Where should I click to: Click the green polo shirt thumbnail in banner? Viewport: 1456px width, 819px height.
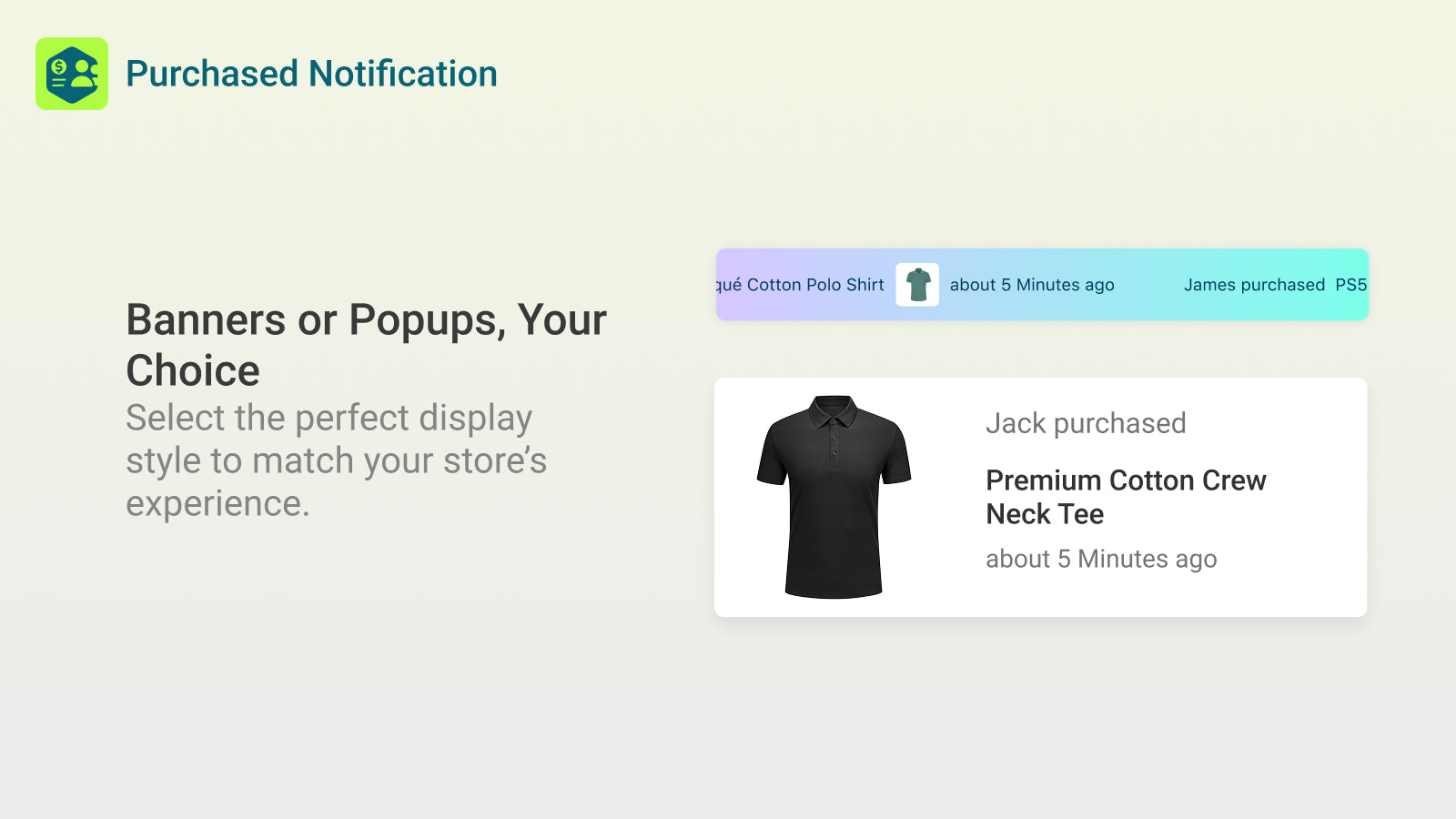917,285
